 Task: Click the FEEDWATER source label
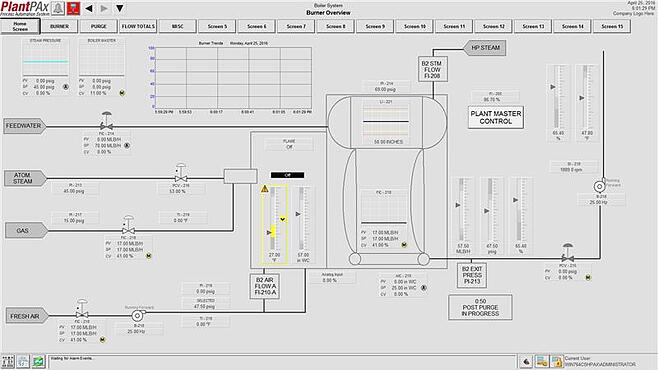[25, 126]
